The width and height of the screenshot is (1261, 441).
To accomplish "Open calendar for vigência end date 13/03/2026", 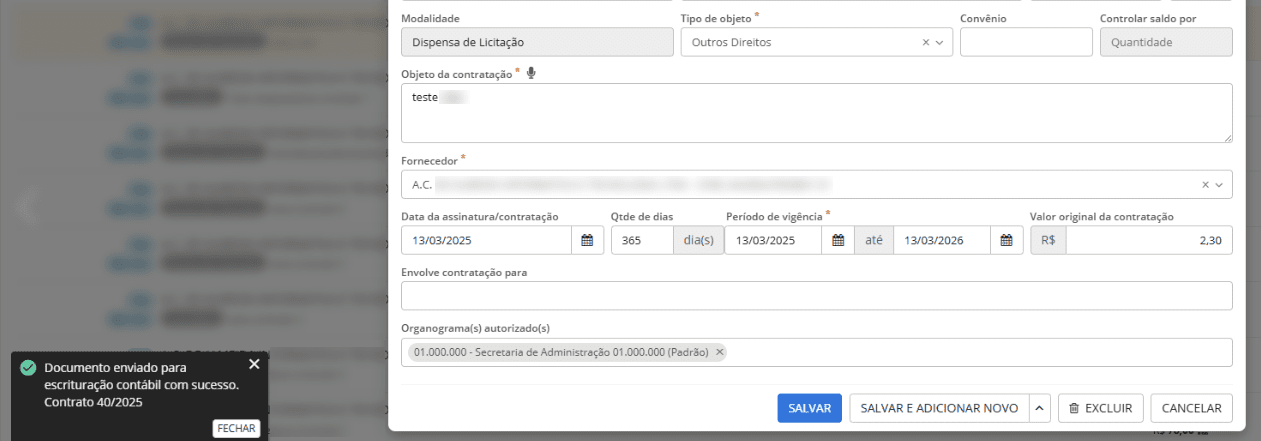I will click(x=1007, y=240).
